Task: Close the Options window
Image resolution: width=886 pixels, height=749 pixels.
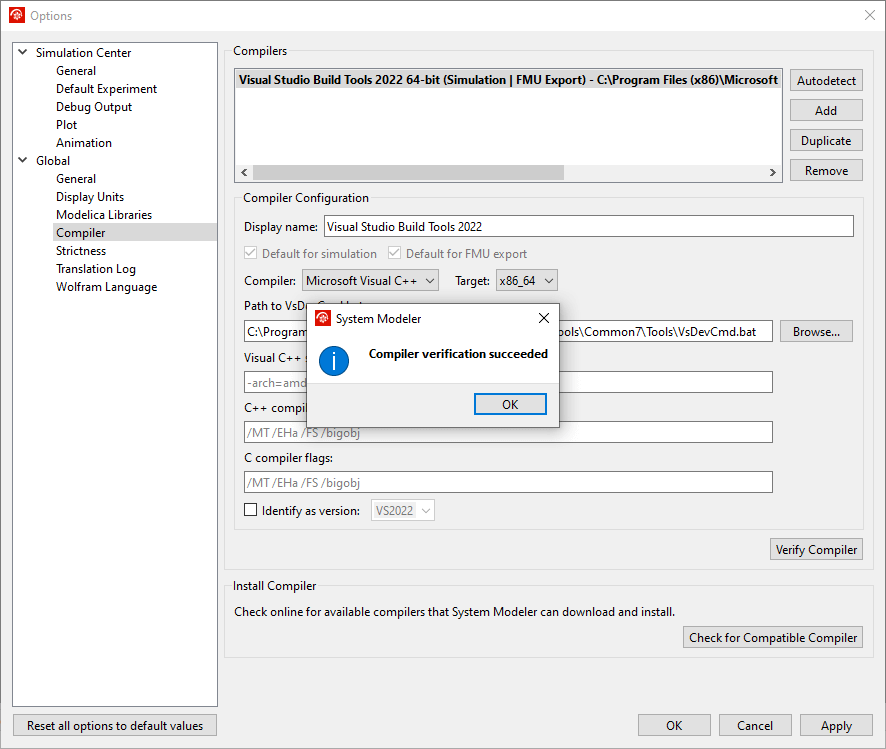Action: tap(870, 15)
